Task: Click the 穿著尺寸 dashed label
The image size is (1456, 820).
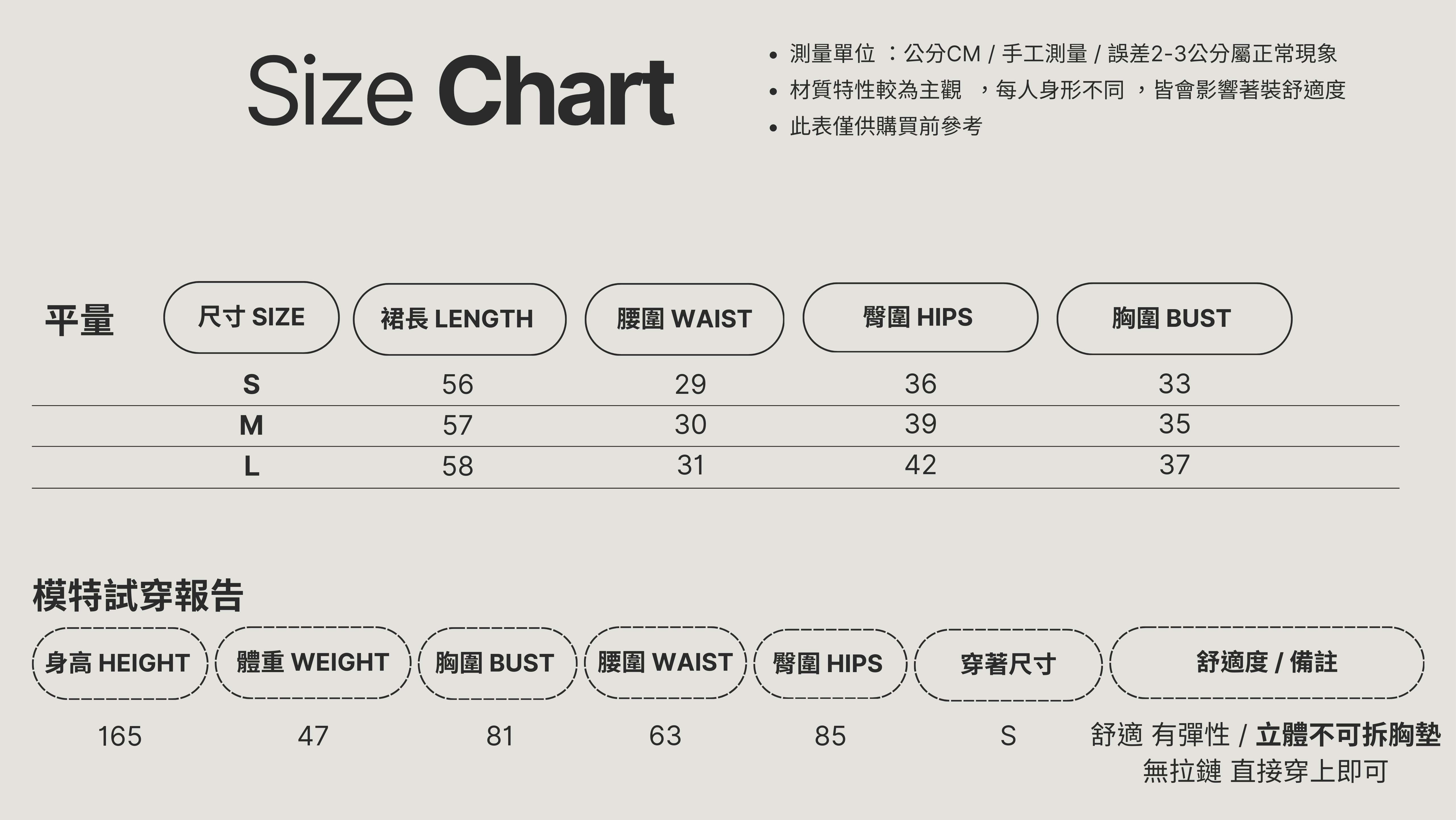Action: (1008, 665)
